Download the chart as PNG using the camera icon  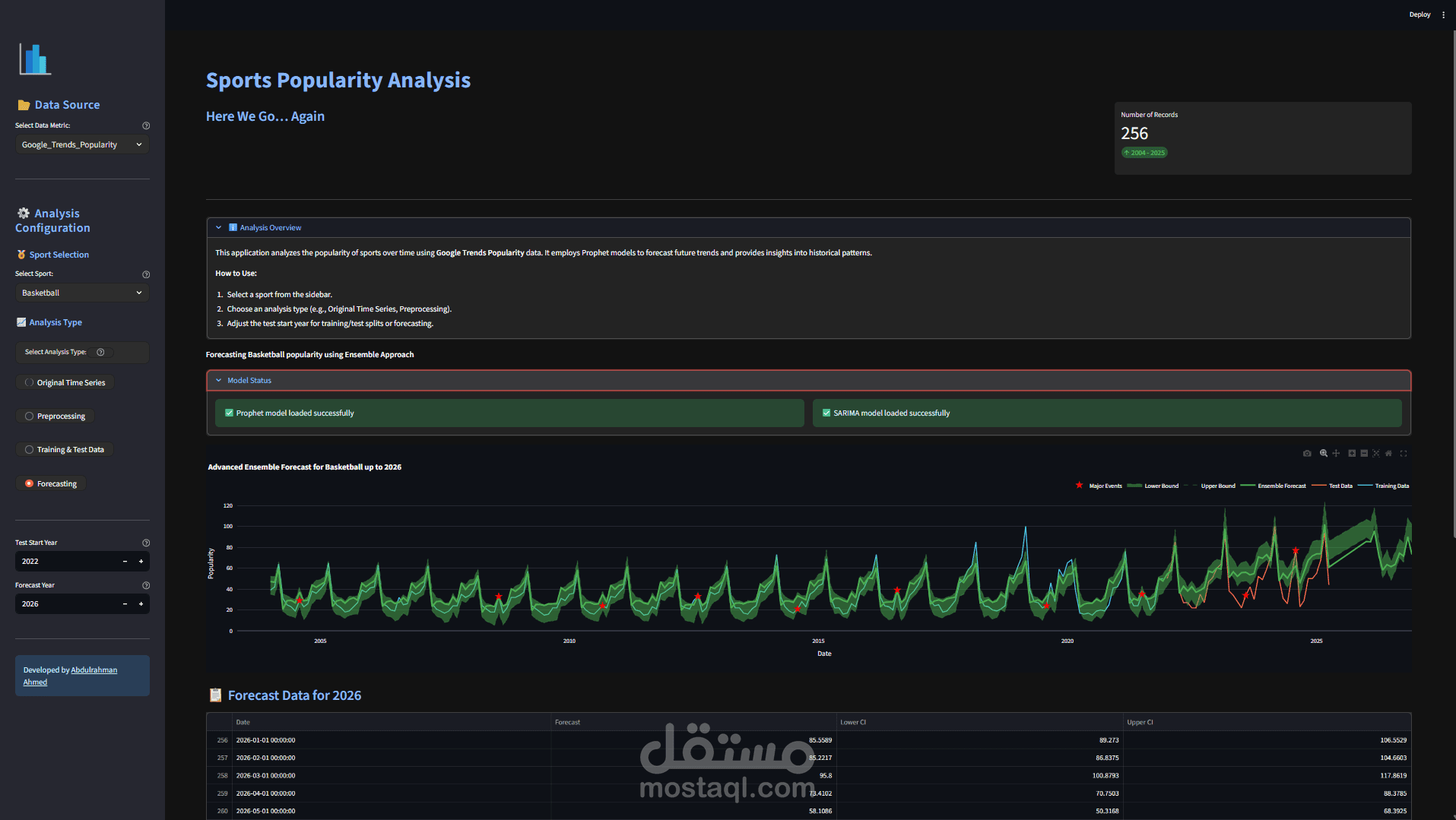click(1307, 454)
